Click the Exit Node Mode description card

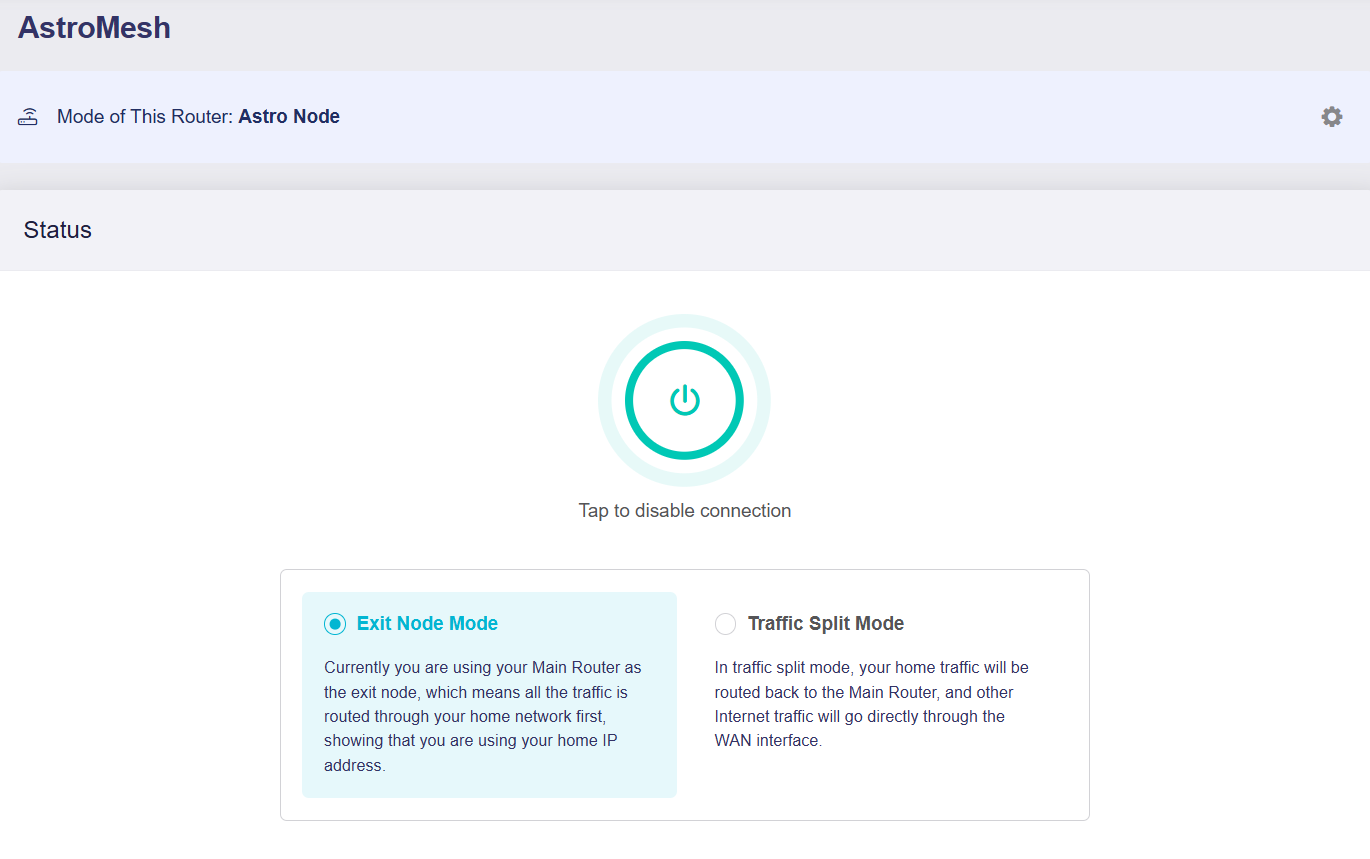(489, 695)
